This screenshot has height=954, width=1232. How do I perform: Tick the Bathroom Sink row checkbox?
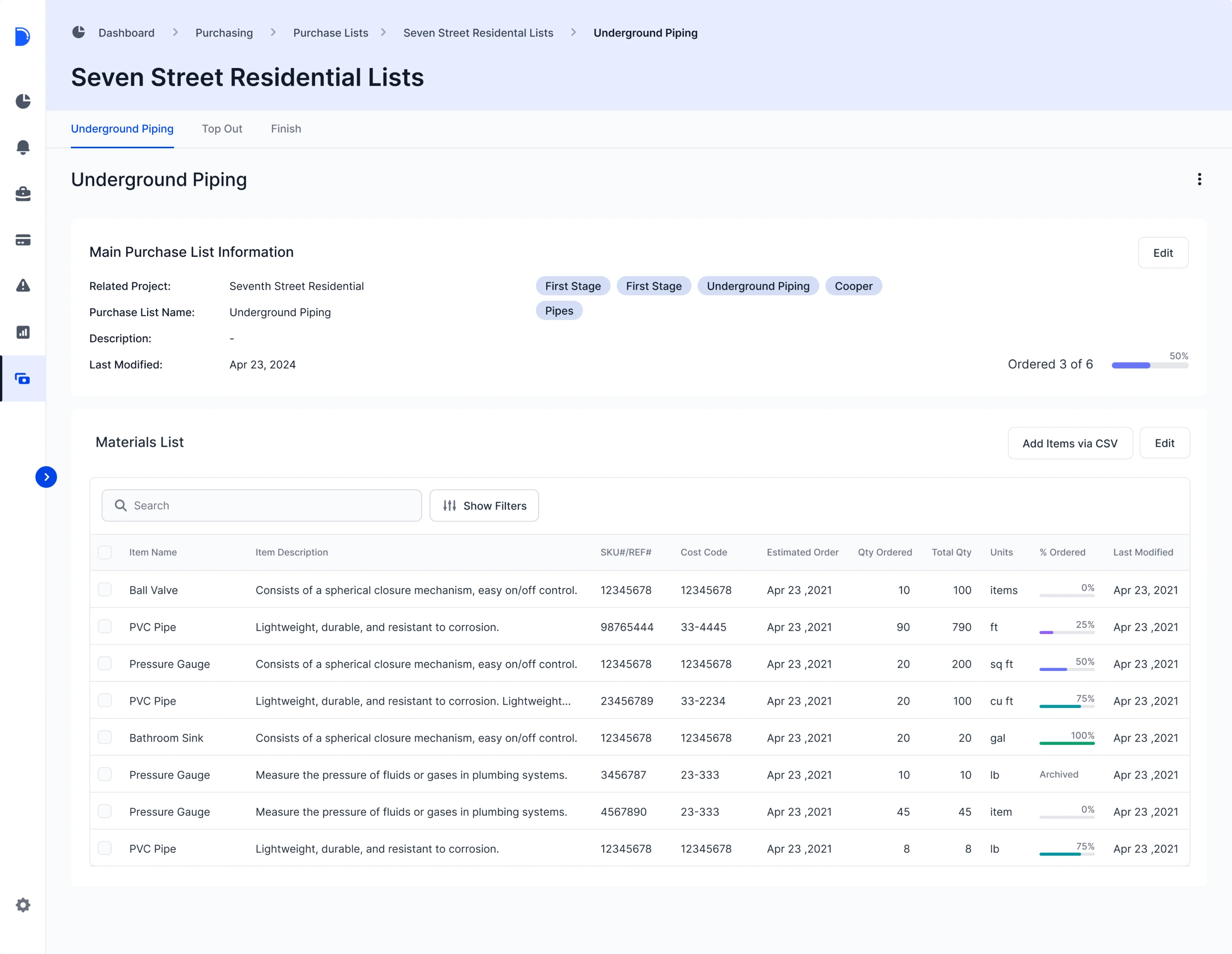click(x=105, y=737)
